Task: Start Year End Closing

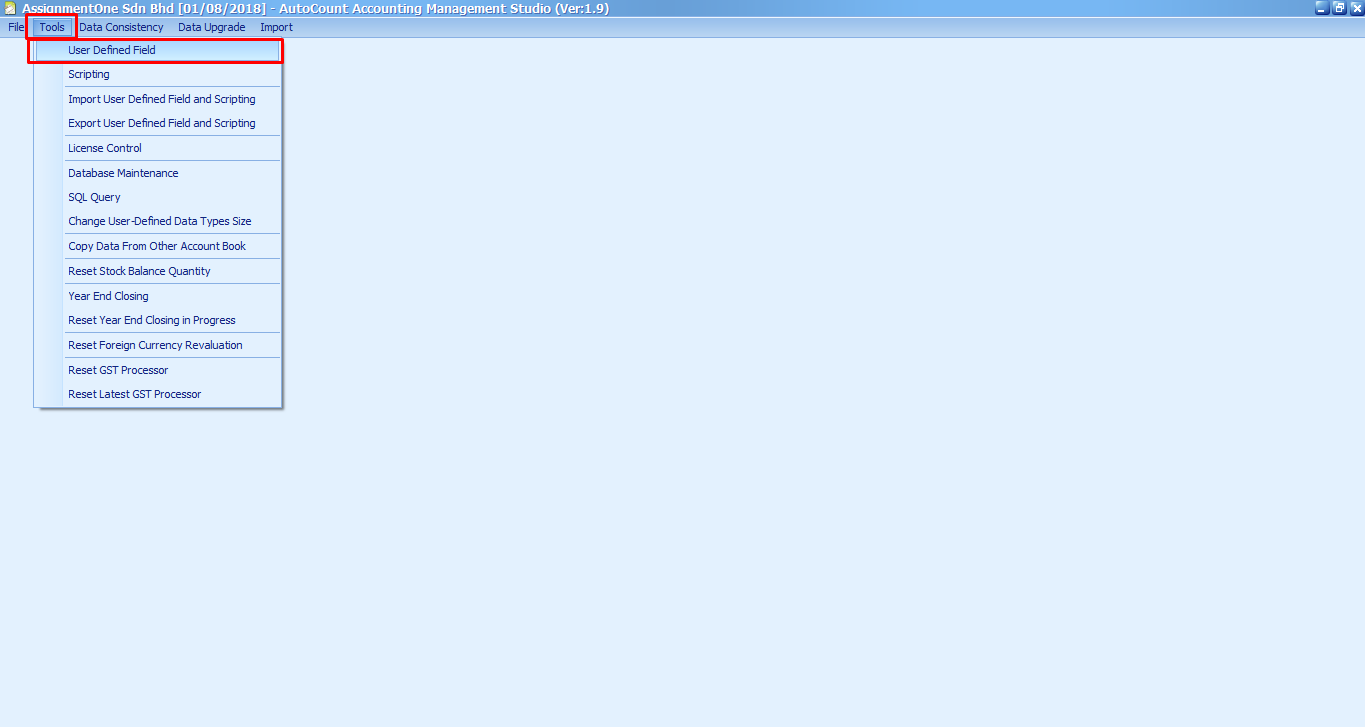Action: (158, 296)
